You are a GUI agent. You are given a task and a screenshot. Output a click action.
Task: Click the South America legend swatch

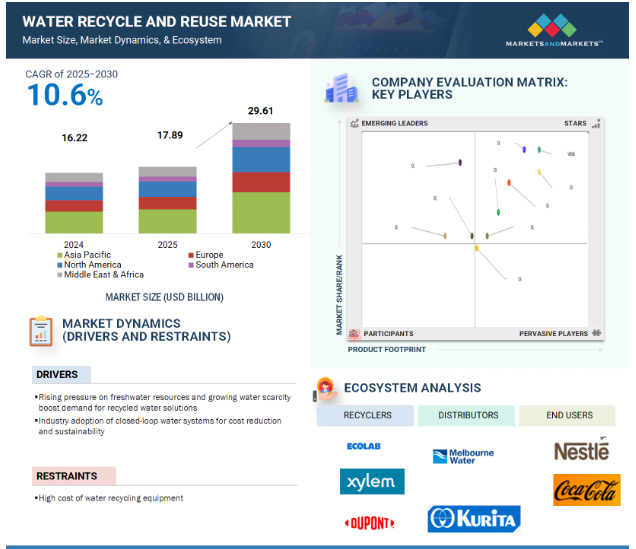[191, 265]
